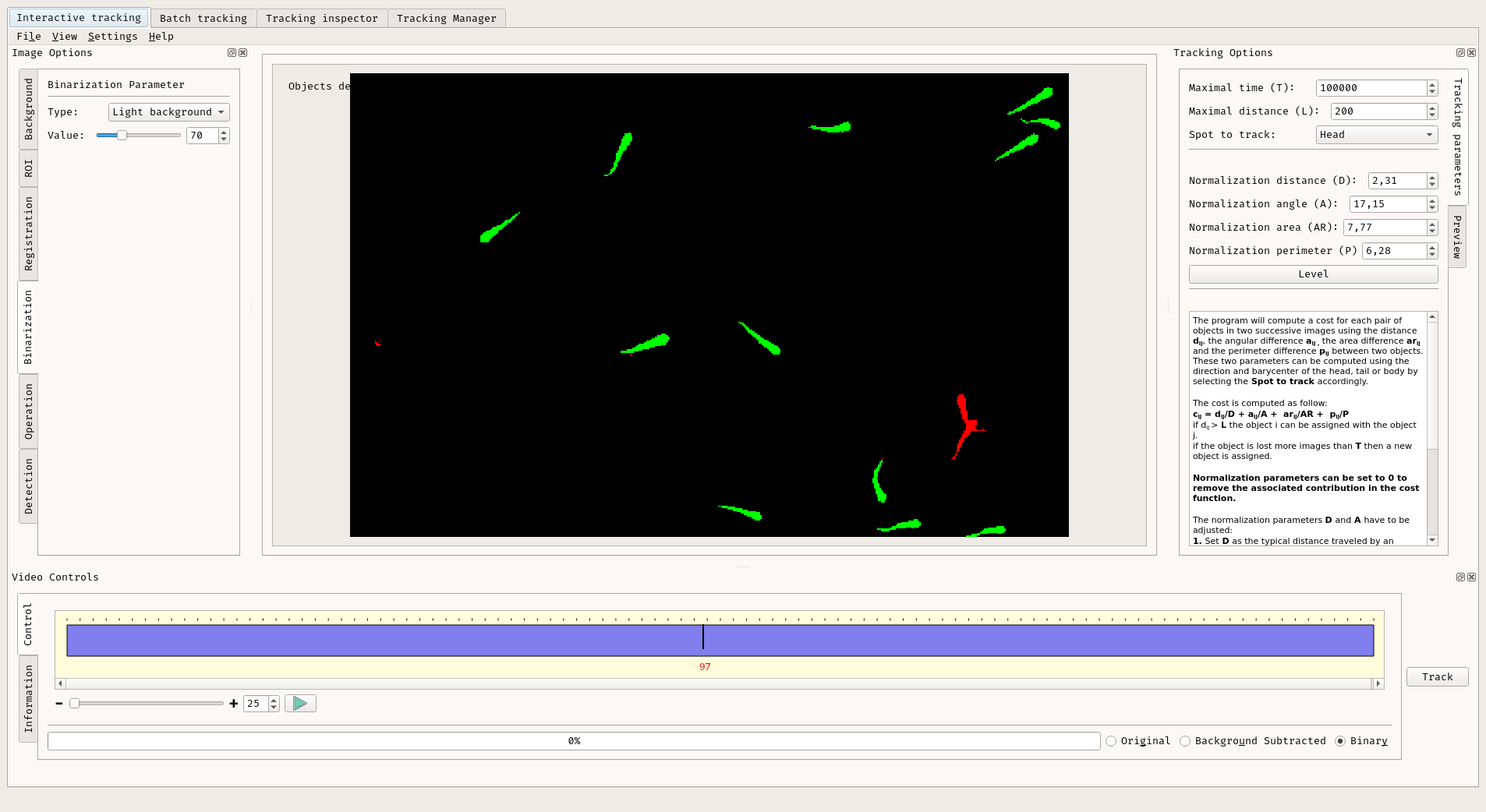The height and width of the screenshot is (812, 1486).
Task: Select ROI side tab
Action: (x=29, y=168)
